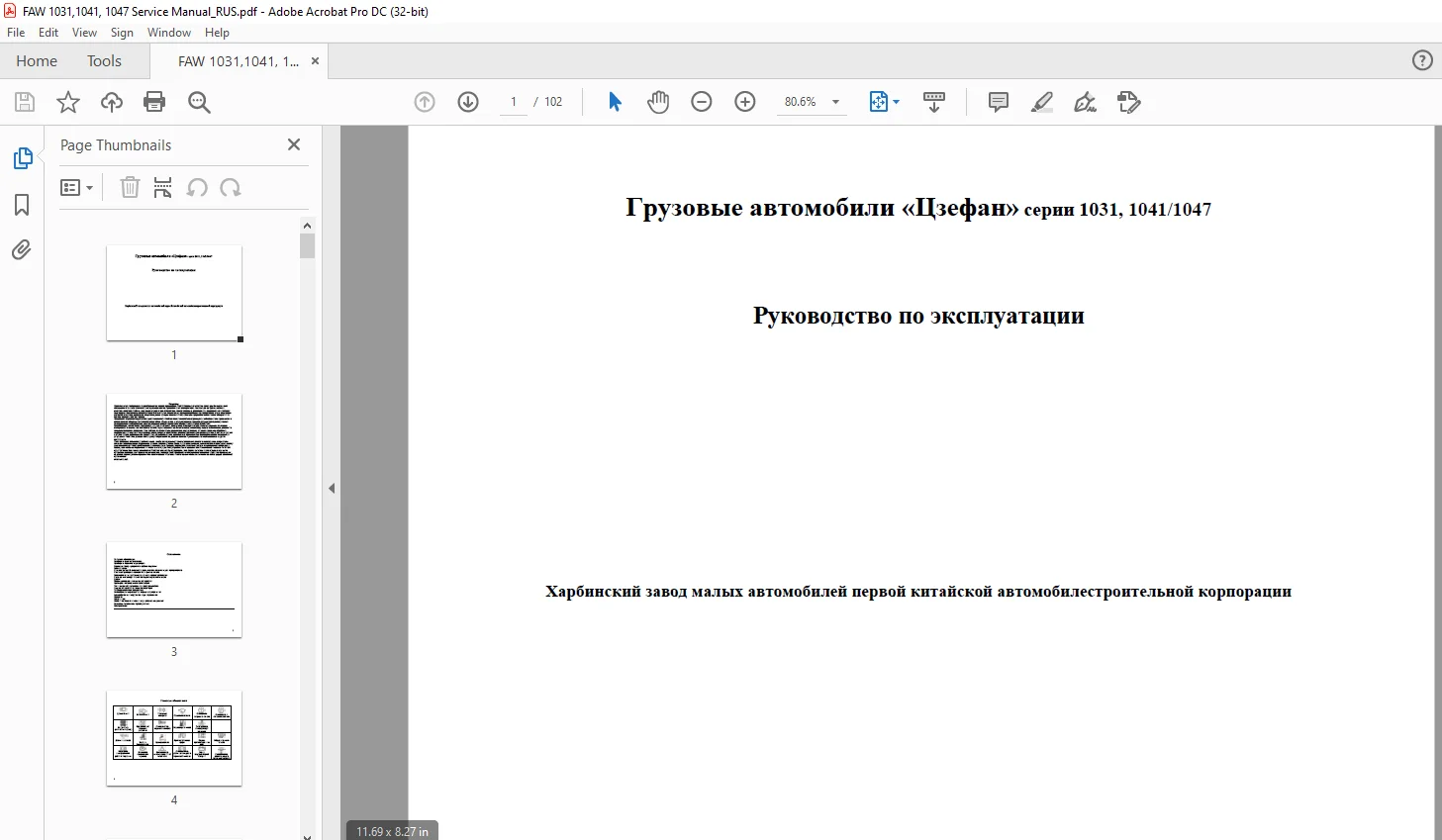The width and height of the screenshot is (1442, 840).
Task: Toggle the scrolling mode keyboard icon
Action: click(x=934, y=102)
